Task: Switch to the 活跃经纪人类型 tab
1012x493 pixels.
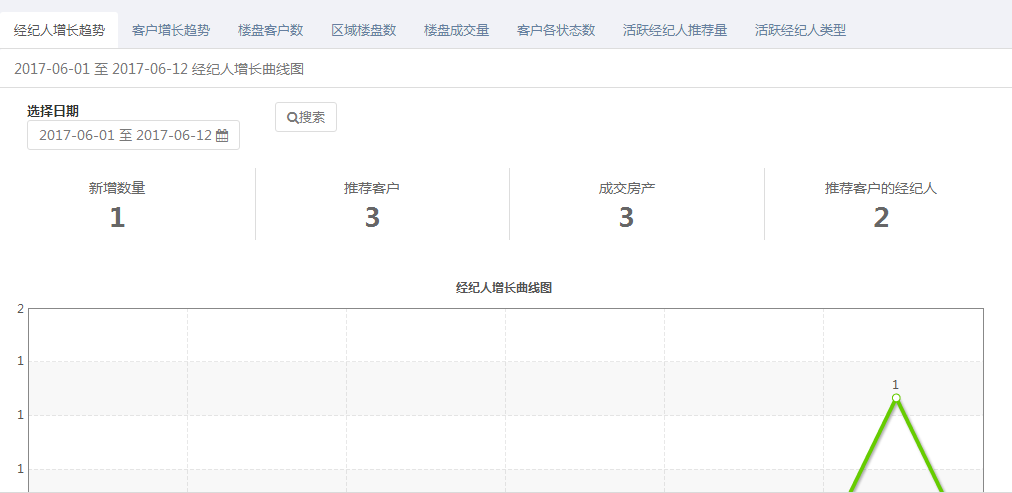Action: [800, 30]
